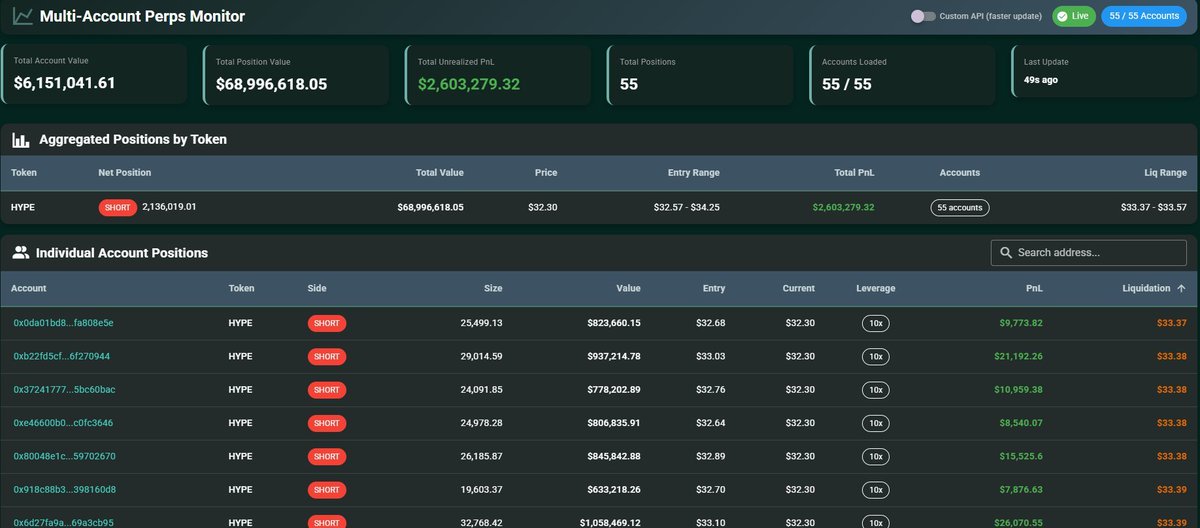Click 10x leverage badge for account 0x0da01bd8

(x=875, y=323)
